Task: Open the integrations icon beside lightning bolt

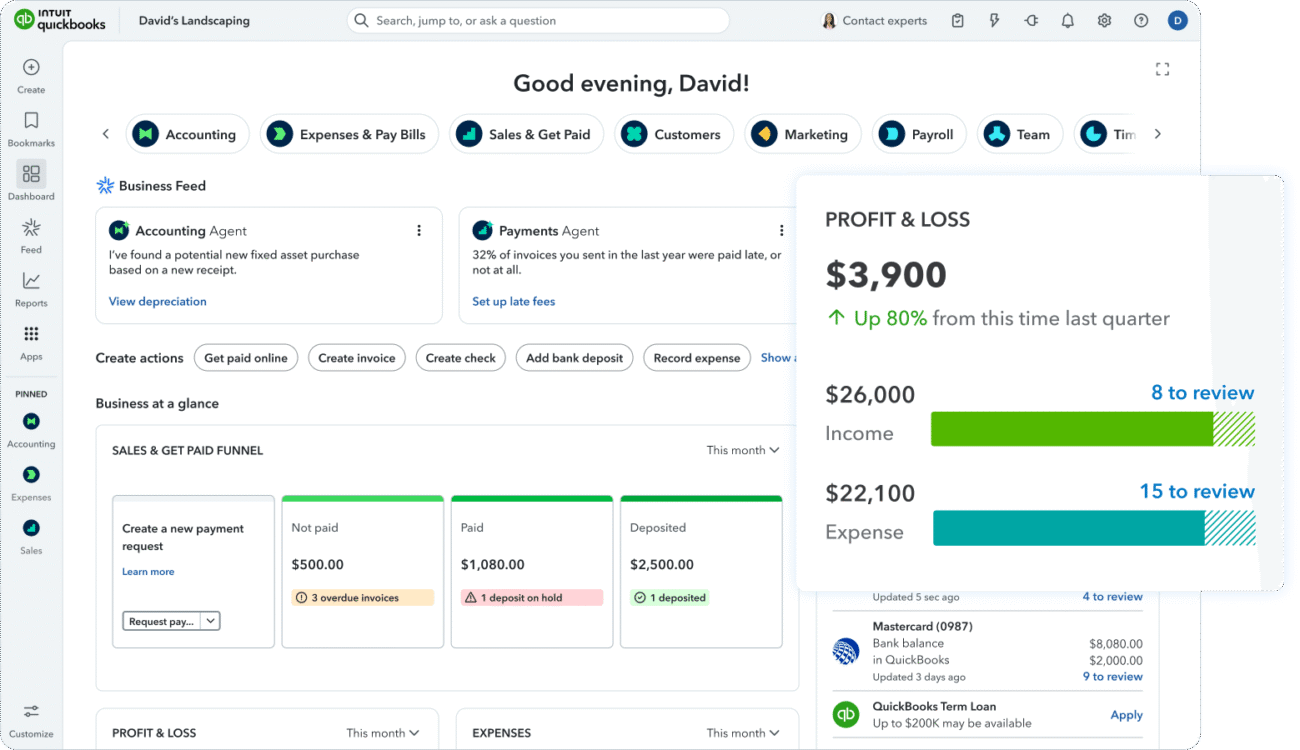Action: click(x=1031, y=20)
